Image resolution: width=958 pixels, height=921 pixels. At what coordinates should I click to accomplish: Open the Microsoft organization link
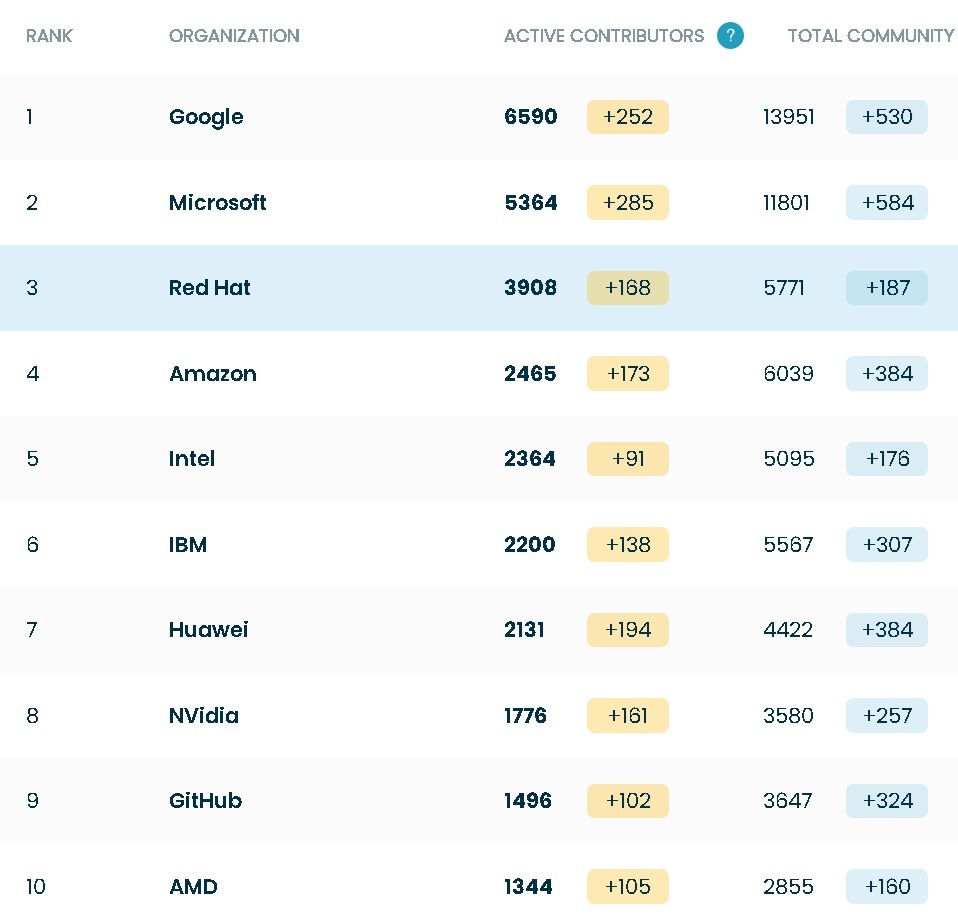(x=217, y=203)
